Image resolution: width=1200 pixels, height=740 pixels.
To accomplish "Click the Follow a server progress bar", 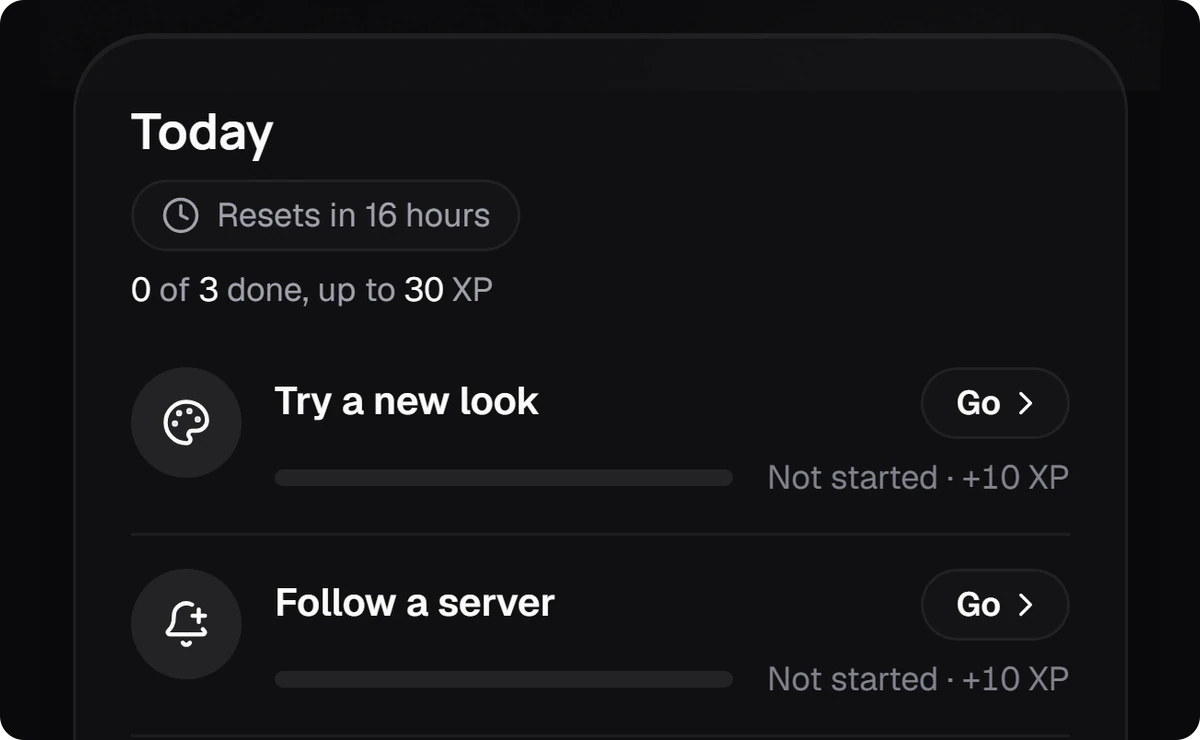I will click(x=504, y=680).
